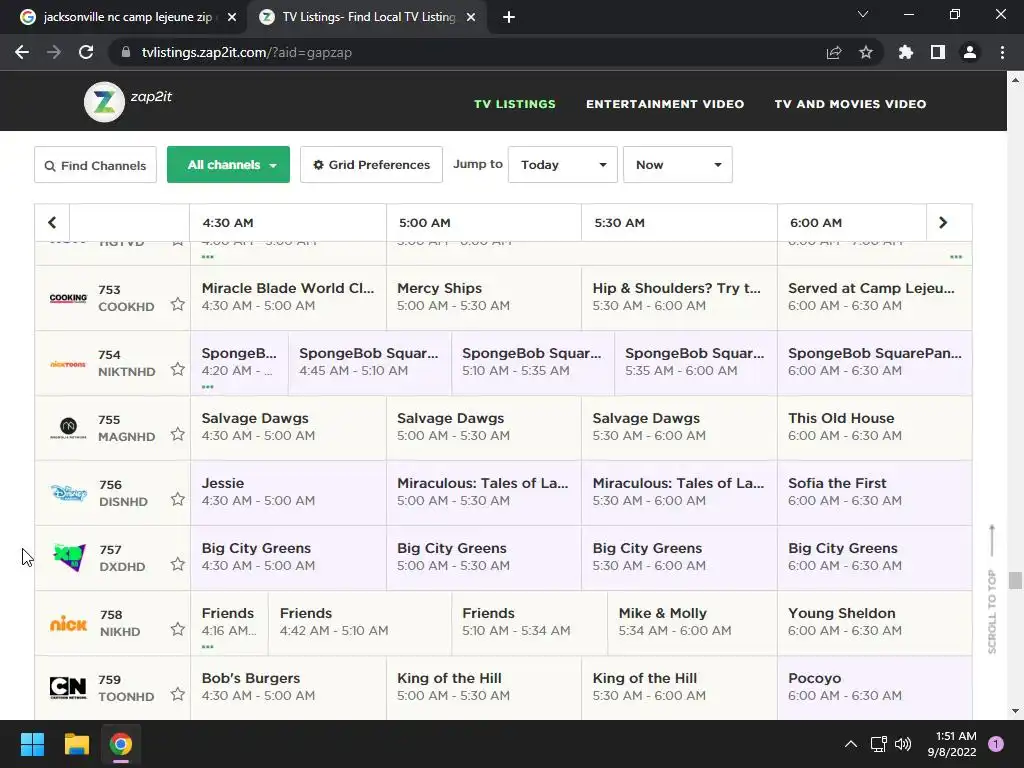
Task: Open Mike & Molly listing on NIKHD
Action: (x=692, y=623)
